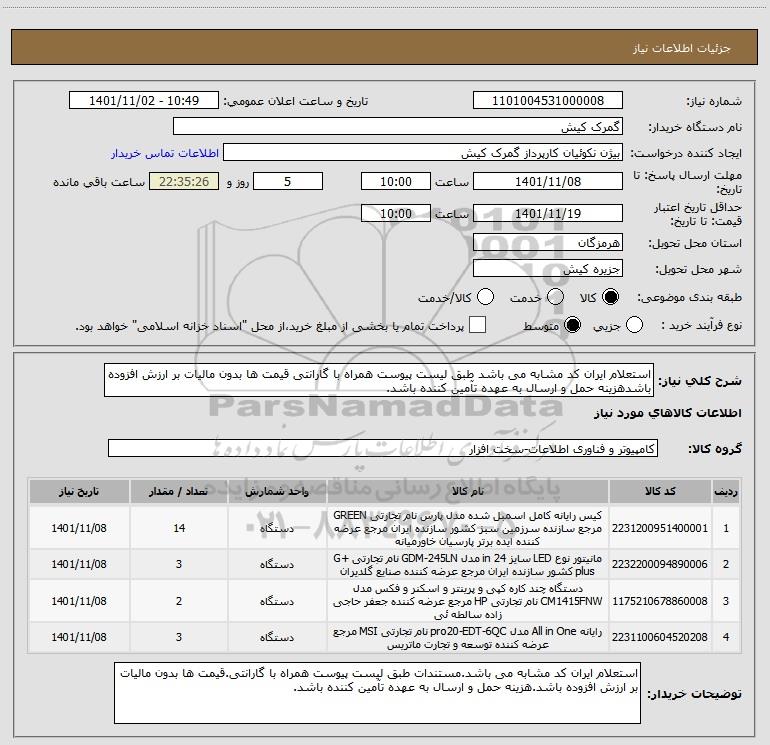Click the delivery province field هرمزگان

pyautogui.click(x=548, y=242)
